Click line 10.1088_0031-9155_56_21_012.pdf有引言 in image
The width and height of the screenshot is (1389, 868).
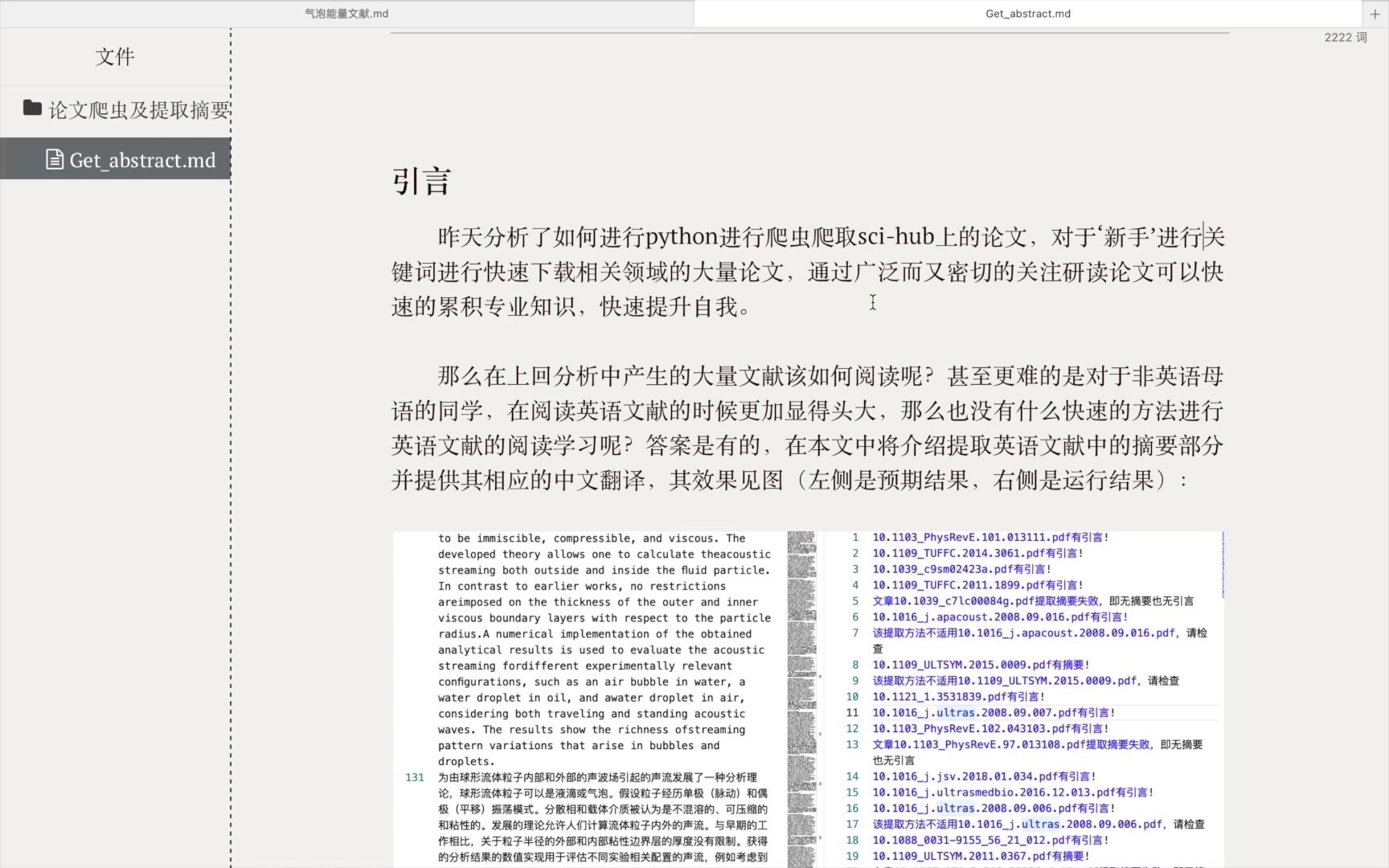click(990, 840)
